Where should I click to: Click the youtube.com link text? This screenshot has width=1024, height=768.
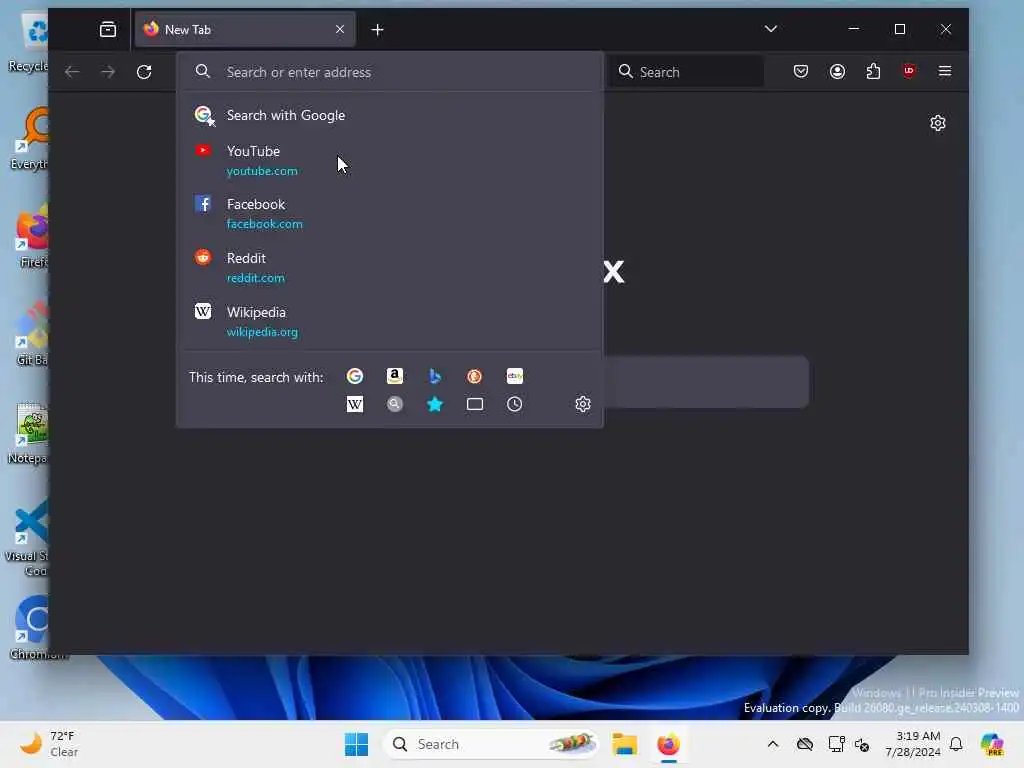point(262,171)
